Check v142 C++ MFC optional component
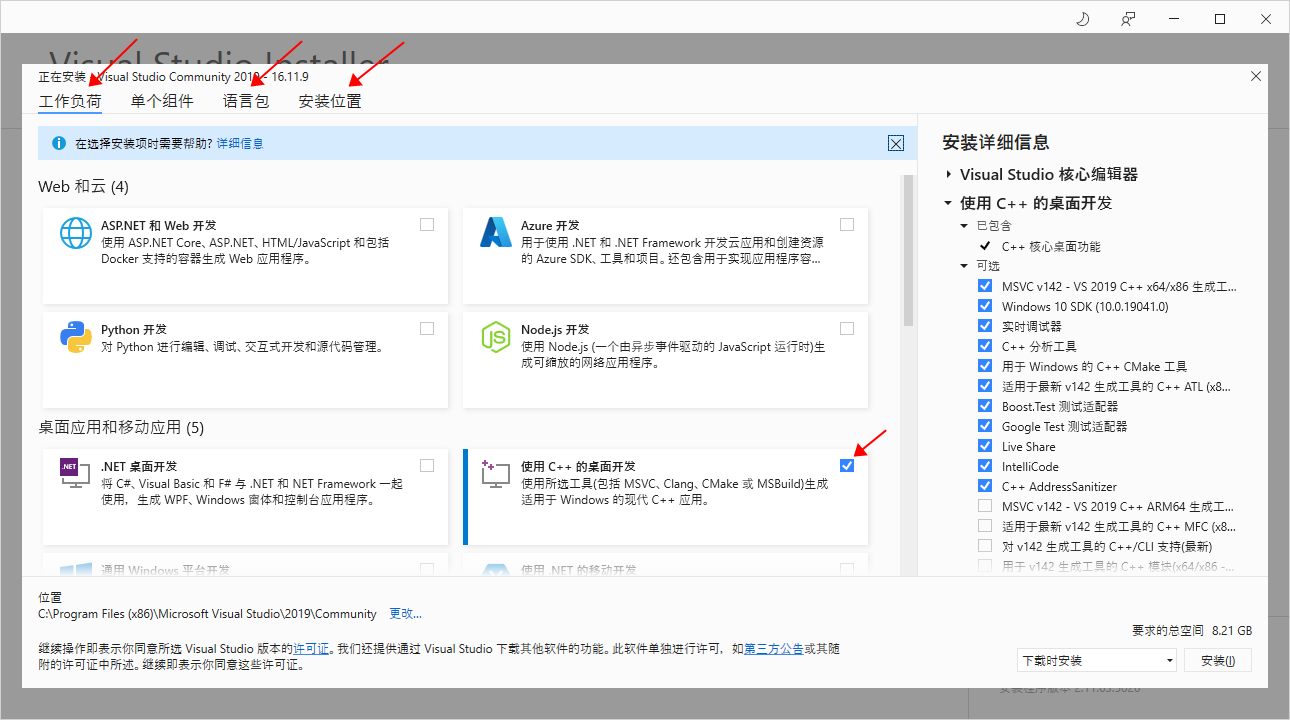The height and width of the screenshot is (720, 1290). [x=985, y=526]
